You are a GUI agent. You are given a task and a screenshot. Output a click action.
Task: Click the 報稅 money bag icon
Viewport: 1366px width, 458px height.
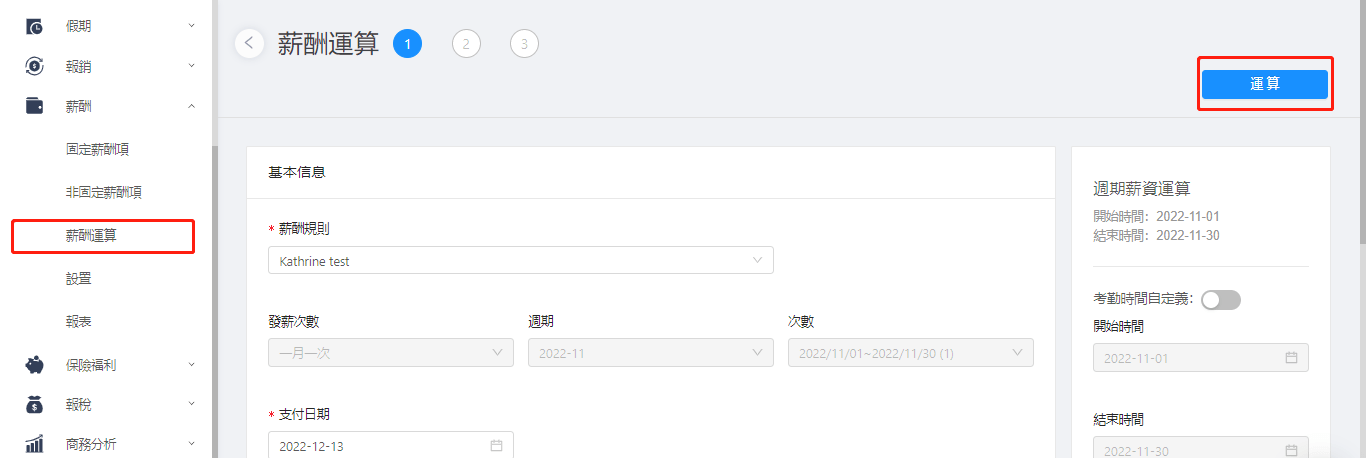34,404
